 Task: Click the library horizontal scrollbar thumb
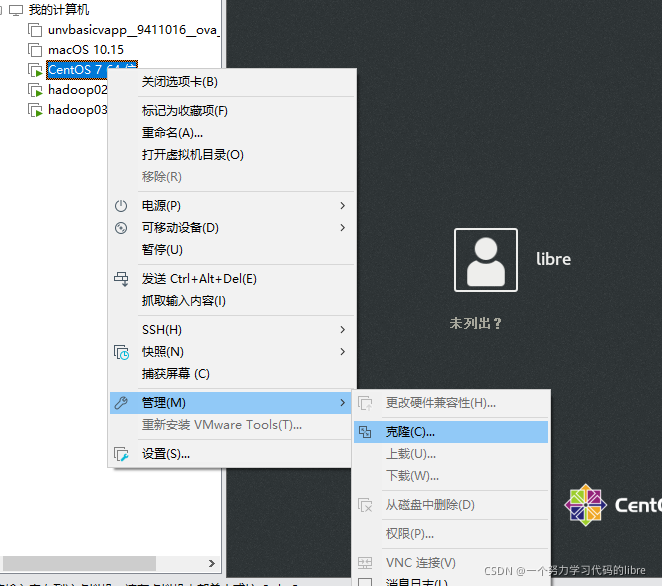pos(79,563)
